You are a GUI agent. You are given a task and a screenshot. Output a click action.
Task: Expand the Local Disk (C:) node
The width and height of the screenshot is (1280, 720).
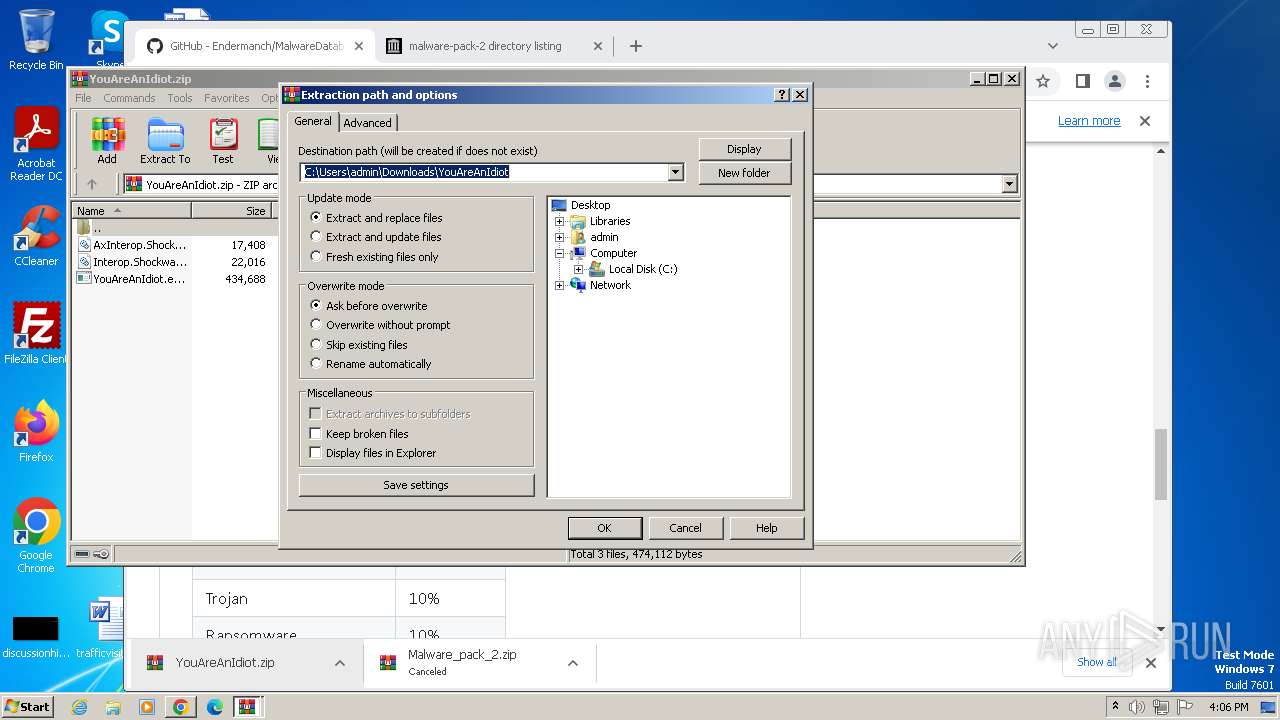click(x=578, y=269)
